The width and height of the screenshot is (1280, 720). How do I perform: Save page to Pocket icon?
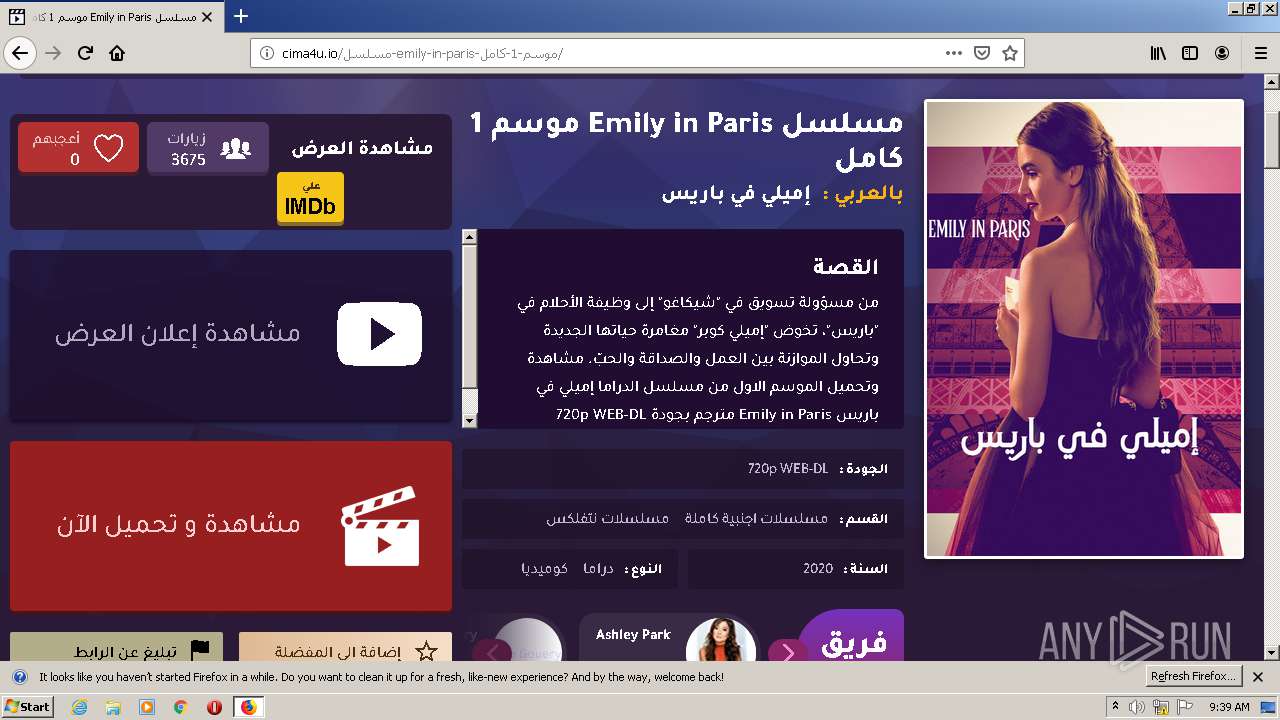982,53
